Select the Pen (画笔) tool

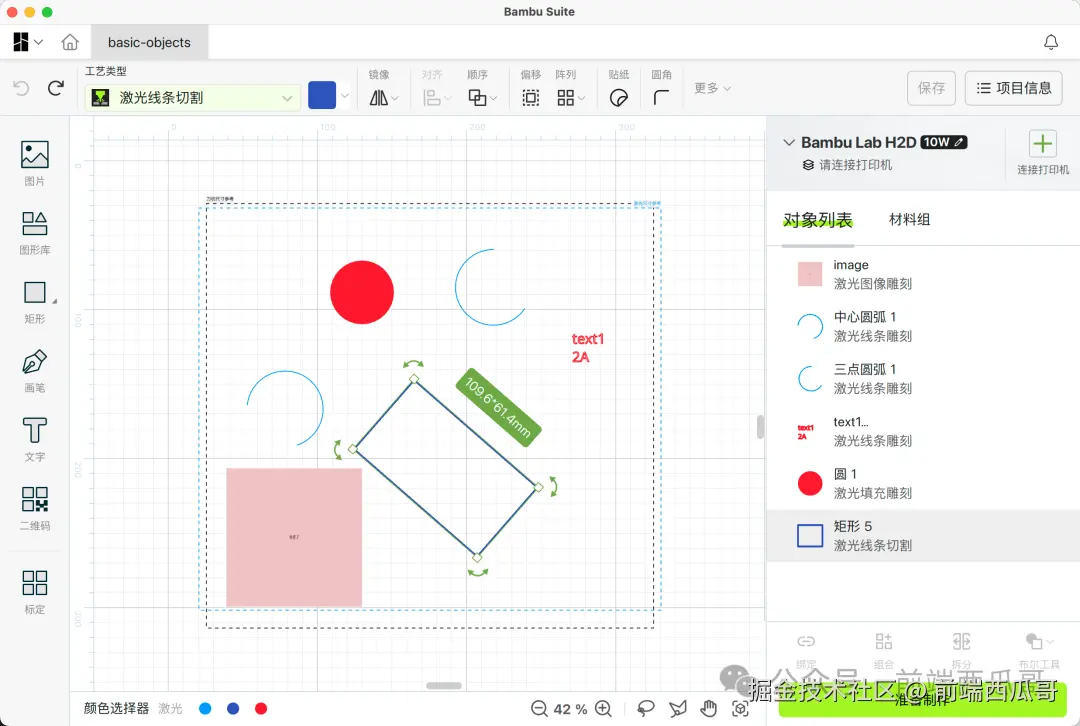[x=34, y=371]
